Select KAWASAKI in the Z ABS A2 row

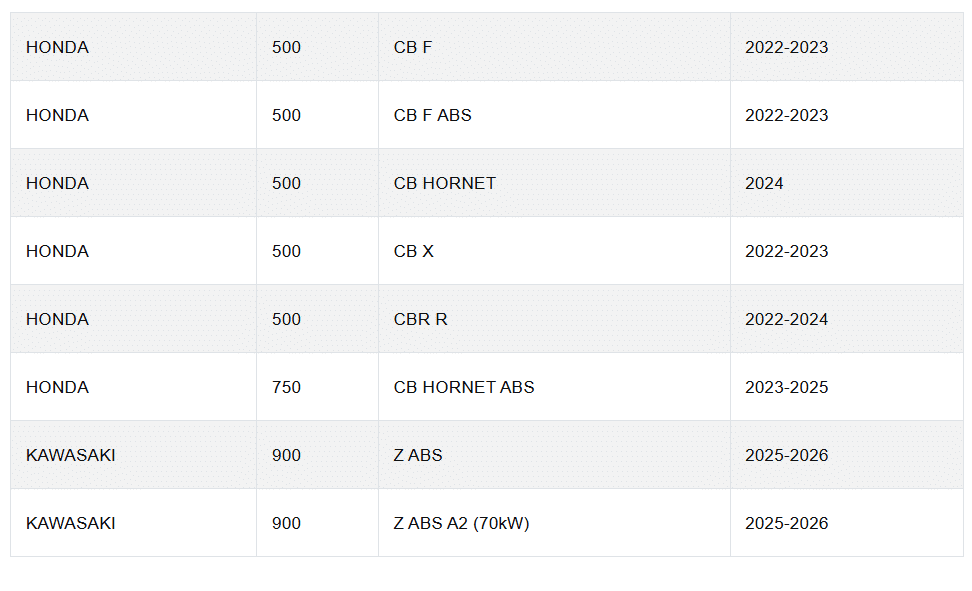(70, 523)
